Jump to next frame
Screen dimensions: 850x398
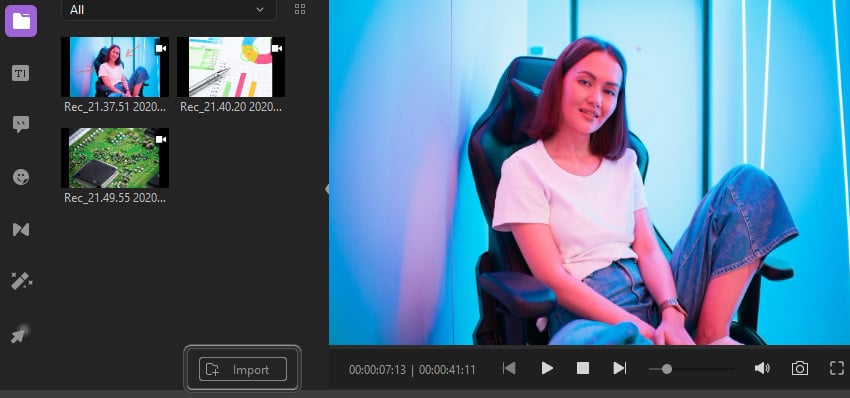point(620,368)
